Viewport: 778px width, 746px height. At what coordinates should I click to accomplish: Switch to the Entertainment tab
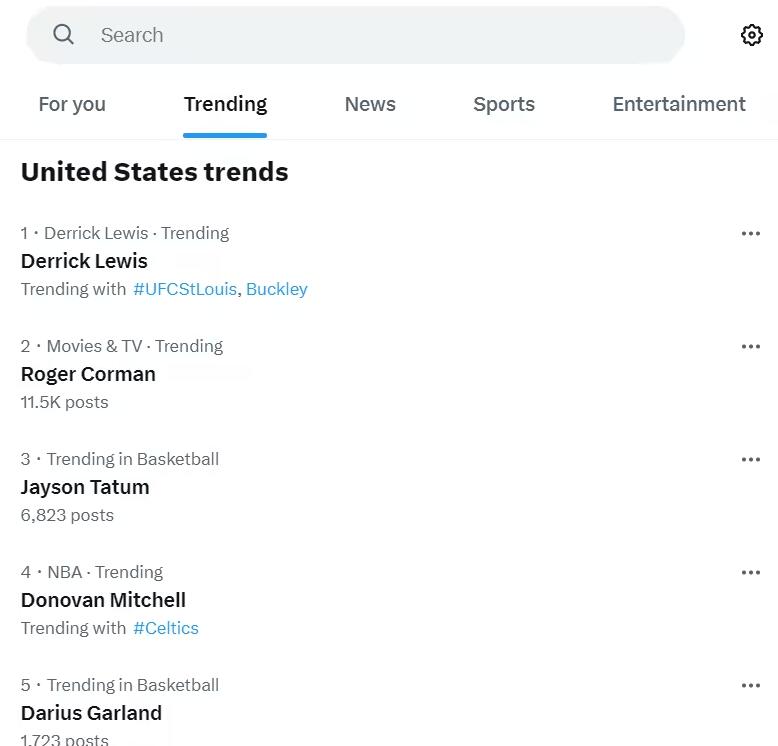coord(678,104)
